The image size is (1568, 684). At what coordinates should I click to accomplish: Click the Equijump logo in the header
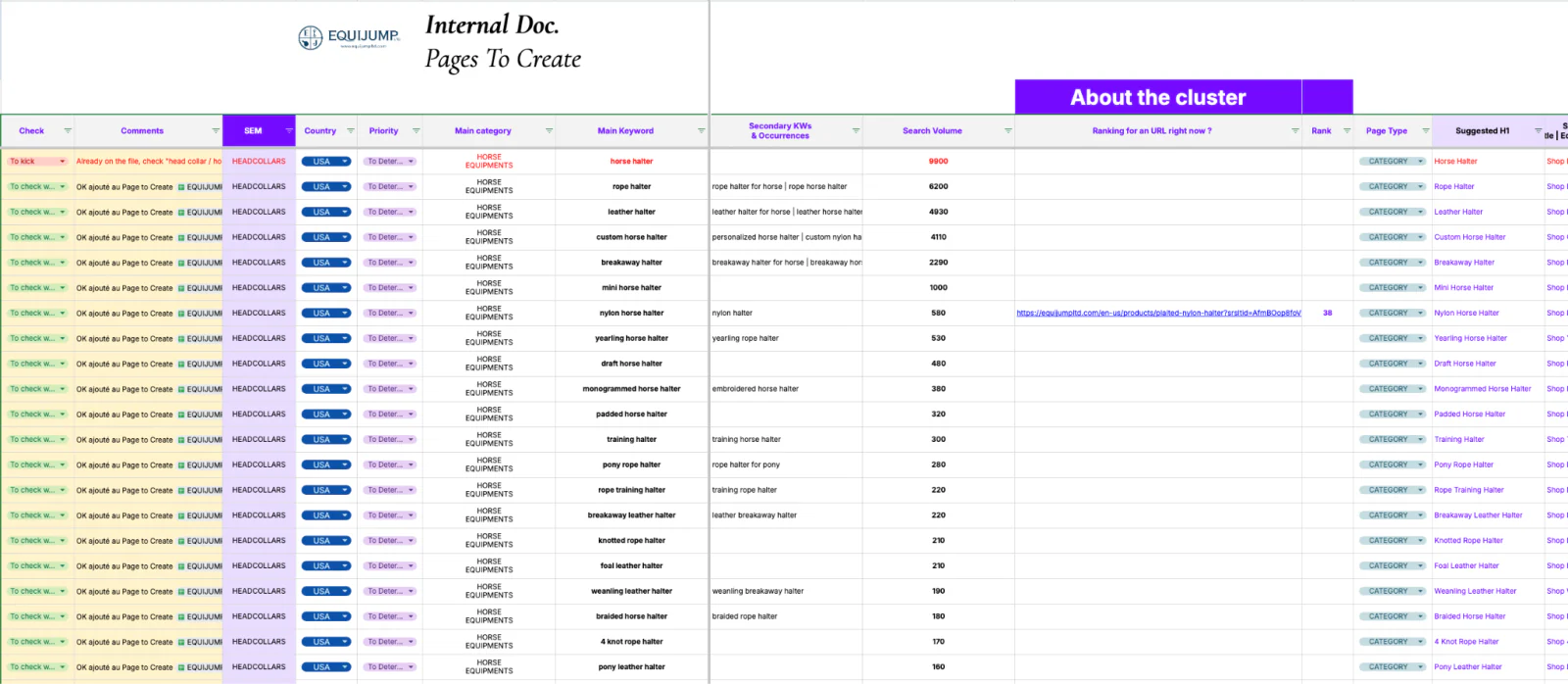(350, 37)
